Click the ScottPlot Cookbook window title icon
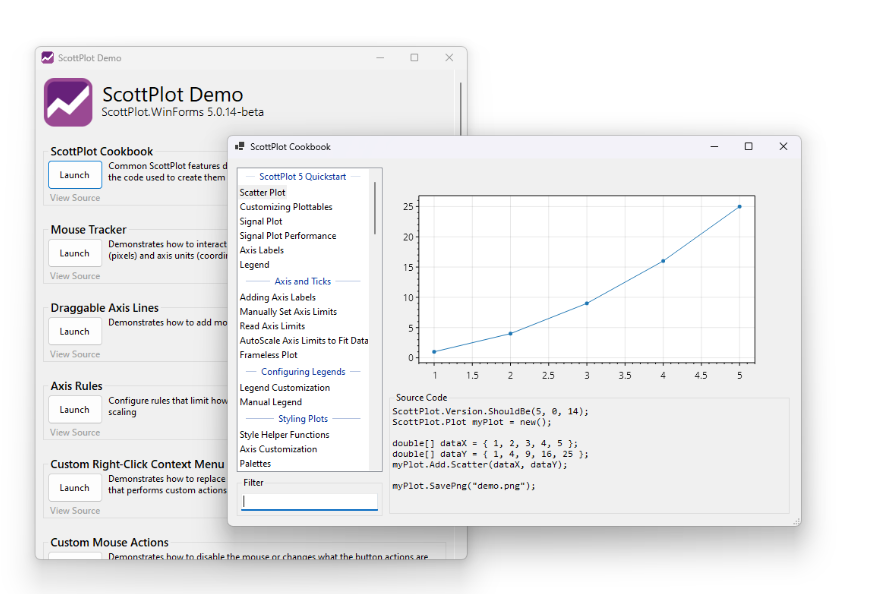This screenshot has height=594, width=872. point(239,147)
